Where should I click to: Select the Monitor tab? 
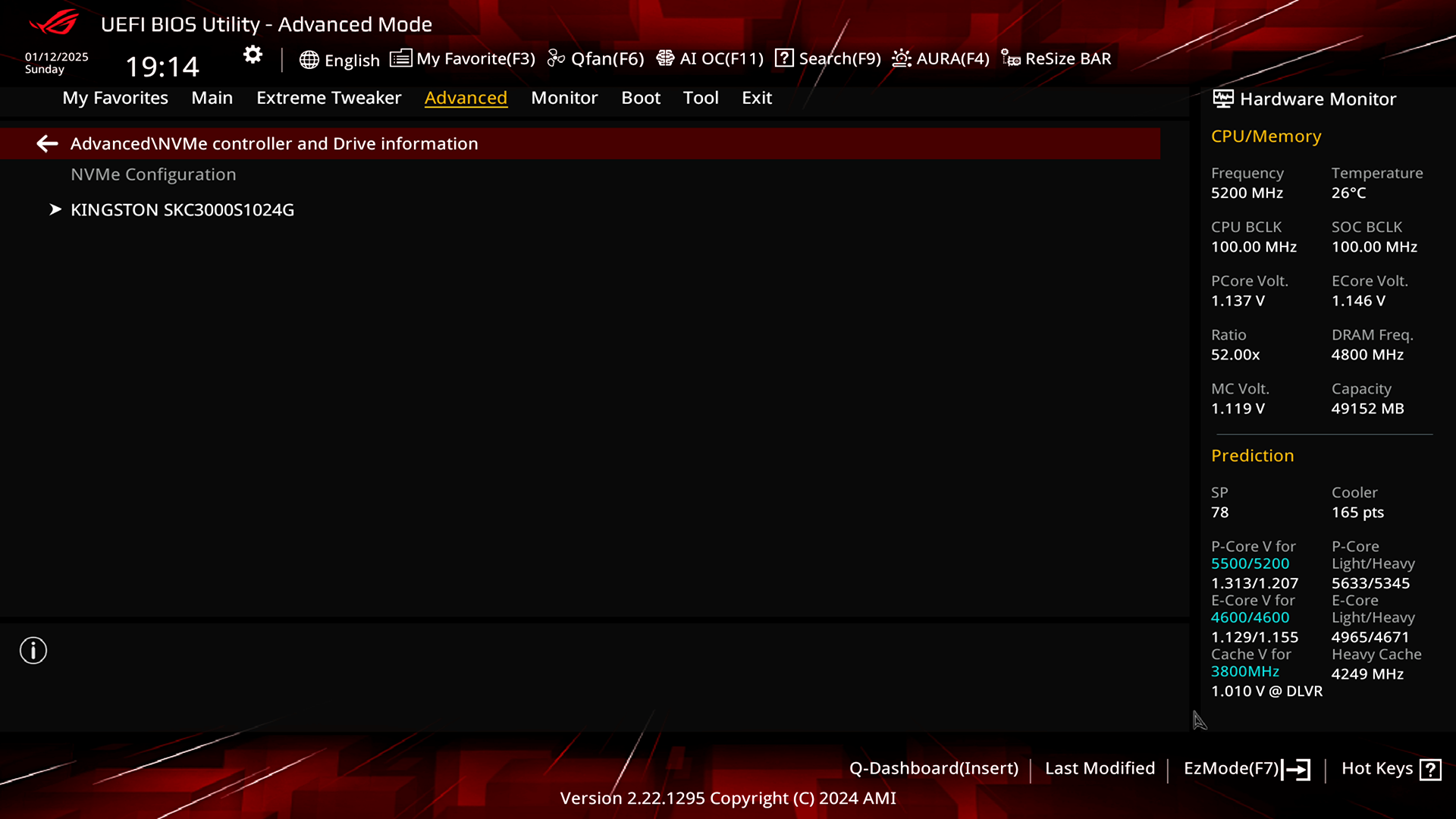[x=564, y=97]
